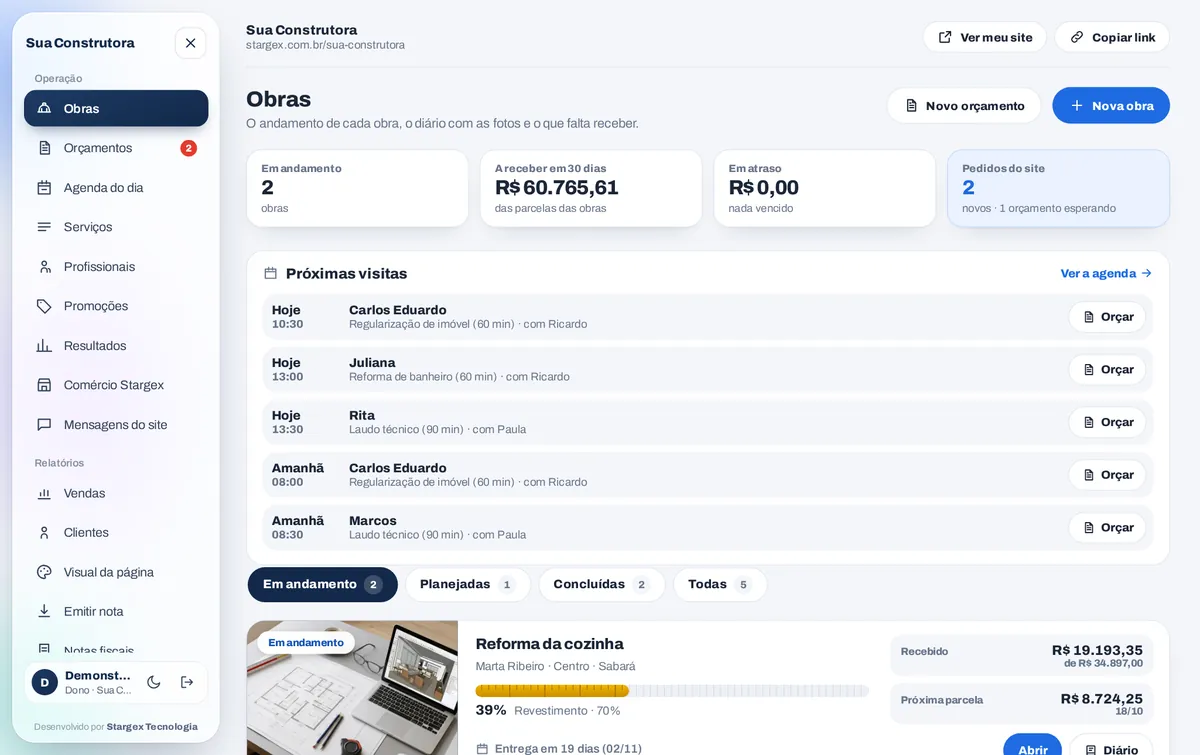The height and width of the screenshot is (755, 1200).
Task: Log out using the exit icon
Action: click(x=187, y=682)
